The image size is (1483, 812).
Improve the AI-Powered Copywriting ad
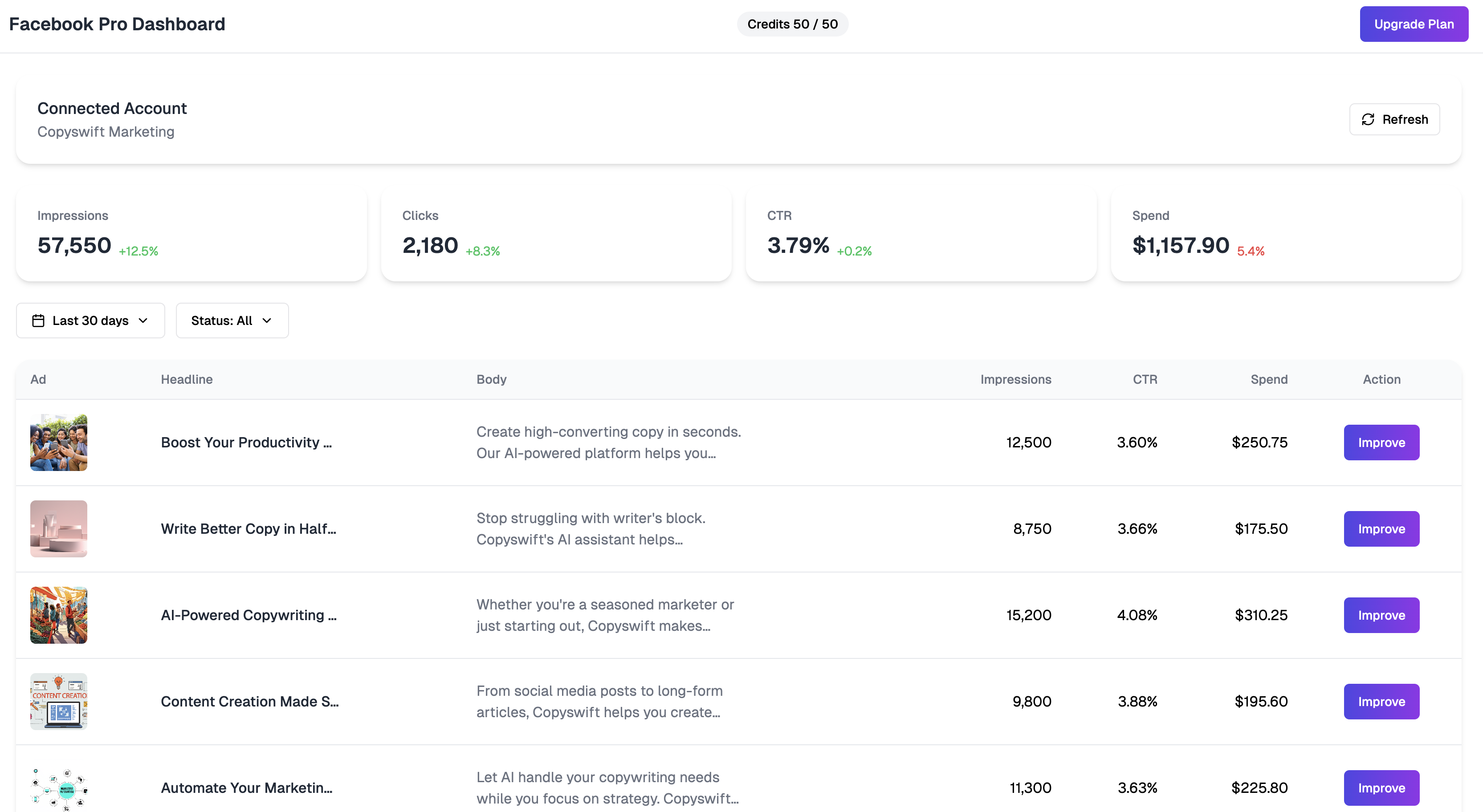click(x=1381, y=615)
